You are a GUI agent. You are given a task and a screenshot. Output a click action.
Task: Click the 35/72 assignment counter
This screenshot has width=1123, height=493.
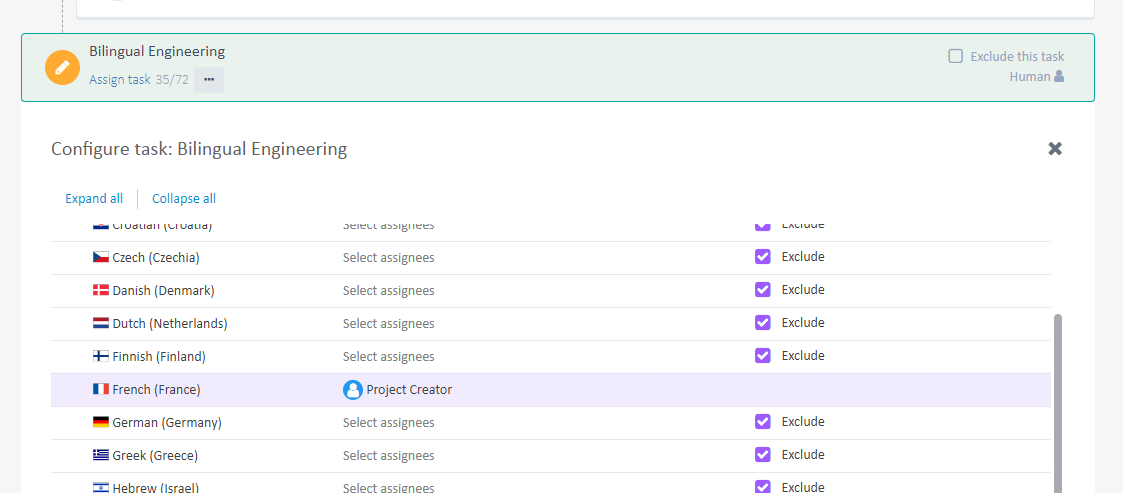(172, 80)
